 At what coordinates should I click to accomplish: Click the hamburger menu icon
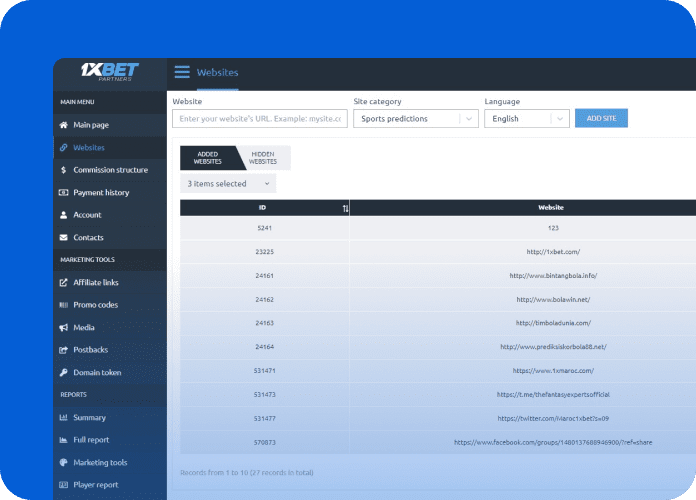coord(182,72)
